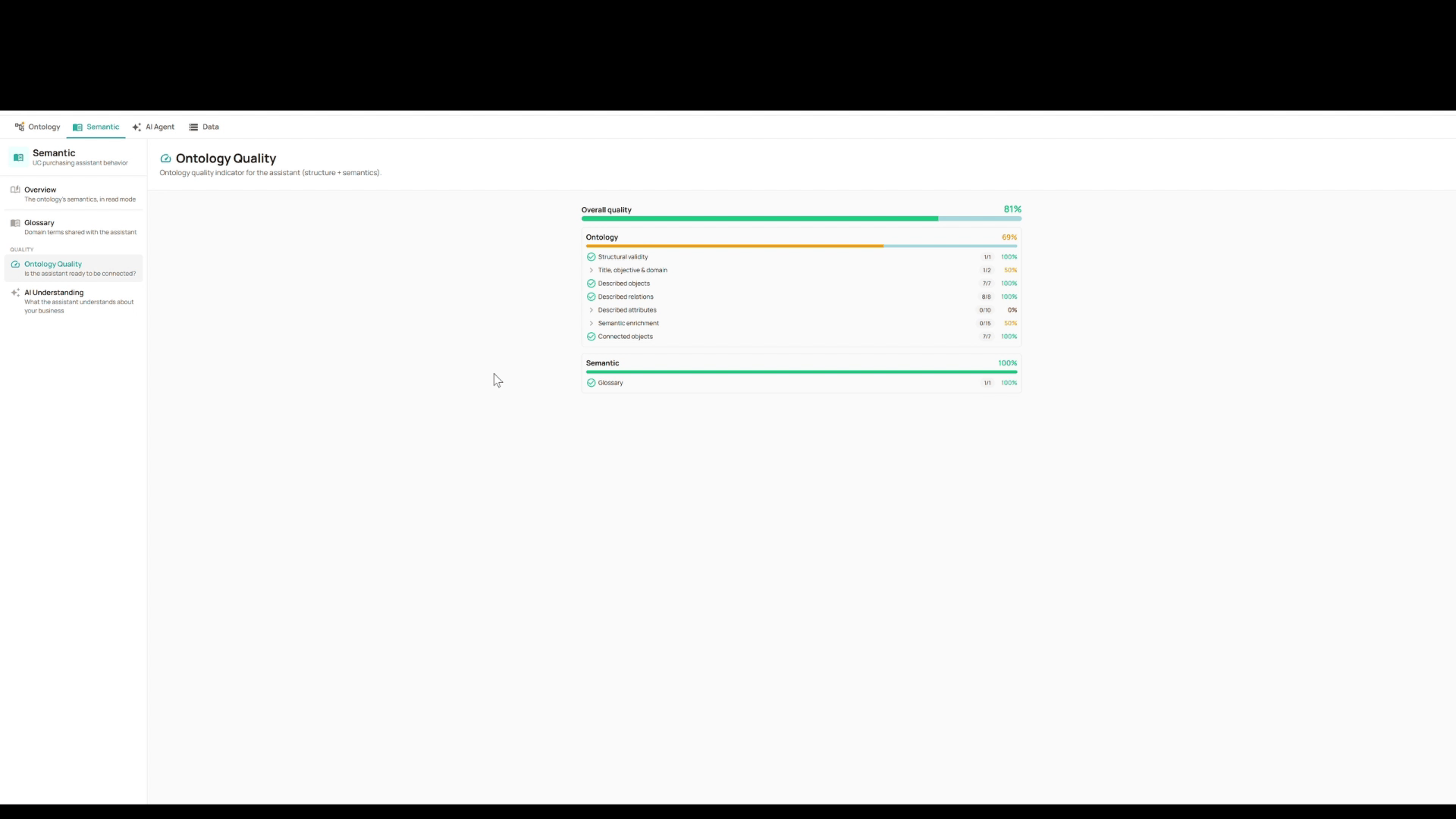Click the Ontology Quality gauge icon in sidebar
The image size is (1456, 819).
pyautogui.click(x=15, y=264)
